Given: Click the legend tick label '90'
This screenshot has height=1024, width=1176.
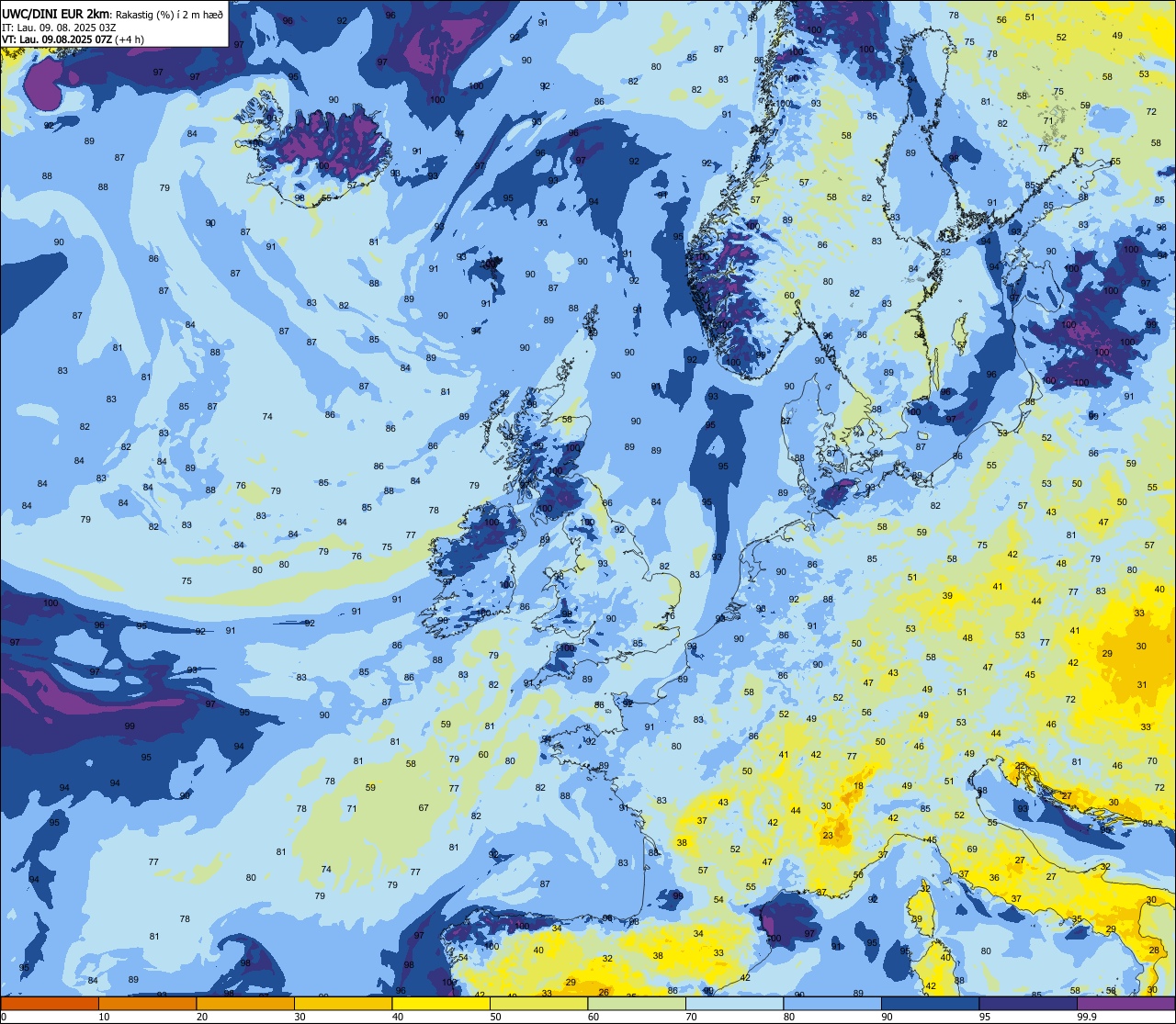Looking at the screenshot, I should click(887, 1017).
